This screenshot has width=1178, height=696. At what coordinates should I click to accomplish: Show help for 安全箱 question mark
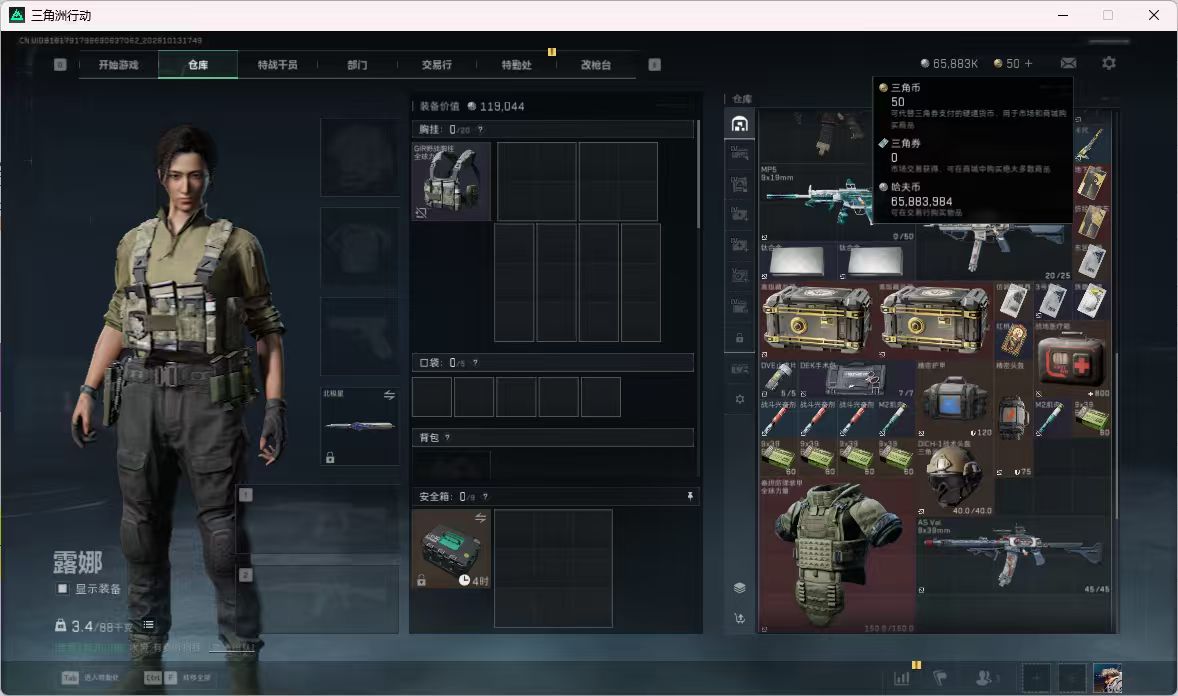[485, 497]
